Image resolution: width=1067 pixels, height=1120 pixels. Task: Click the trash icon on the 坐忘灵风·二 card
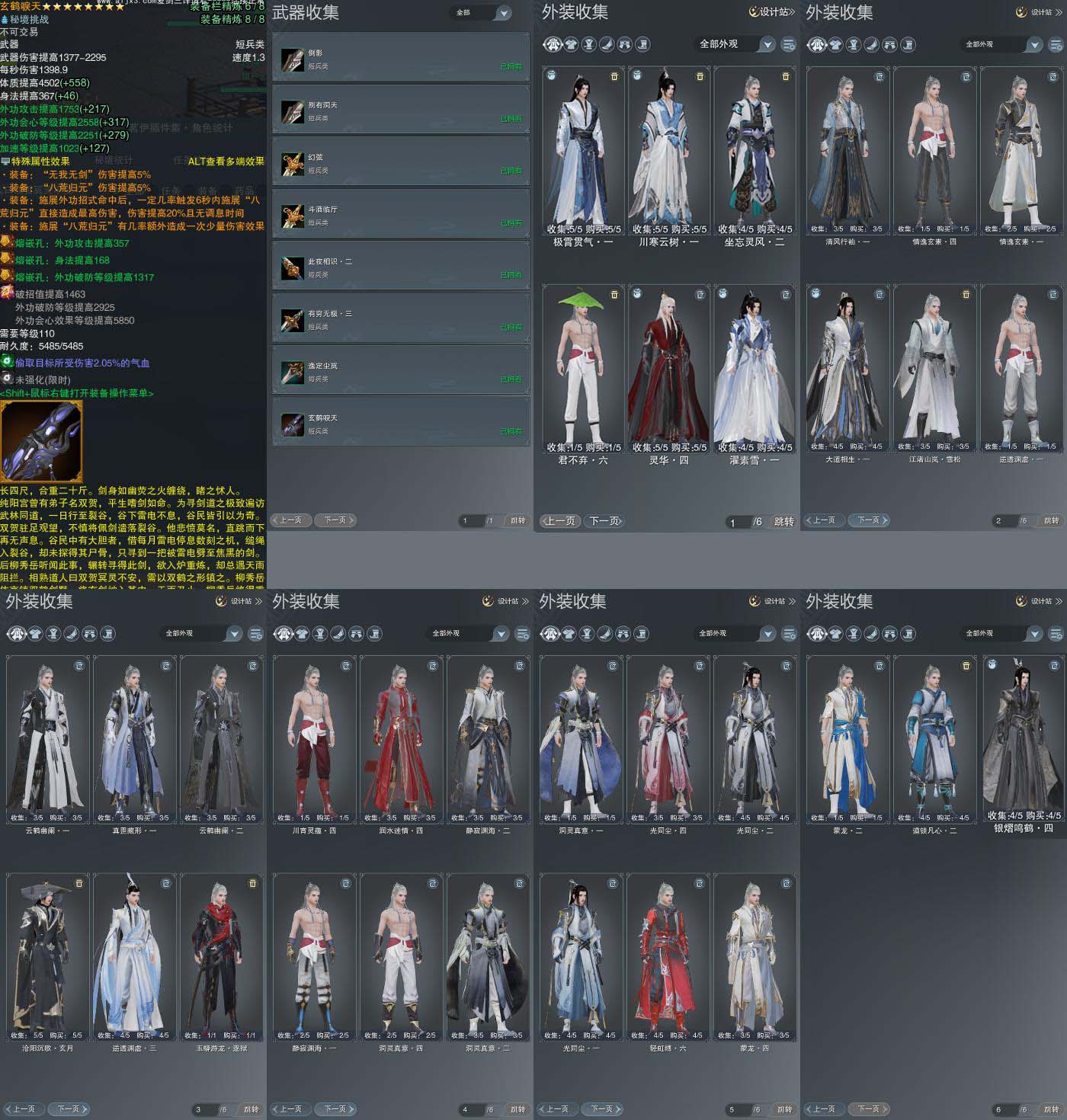(x=786, y=77)
